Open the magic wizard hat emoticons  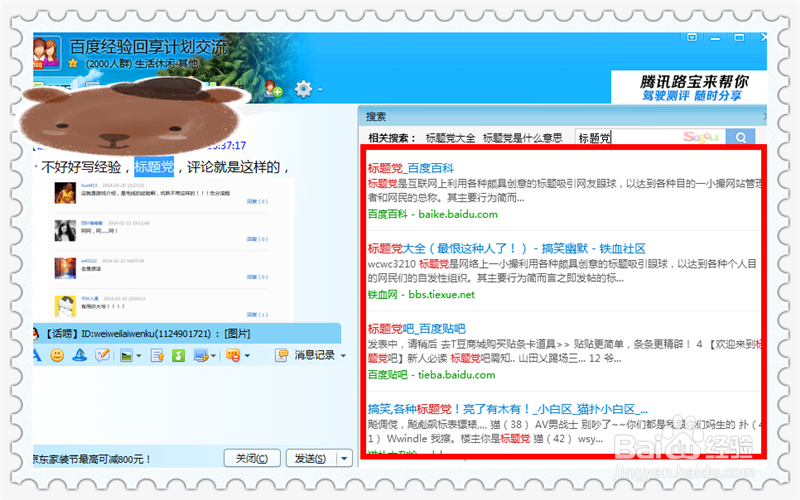click(80, 355)
